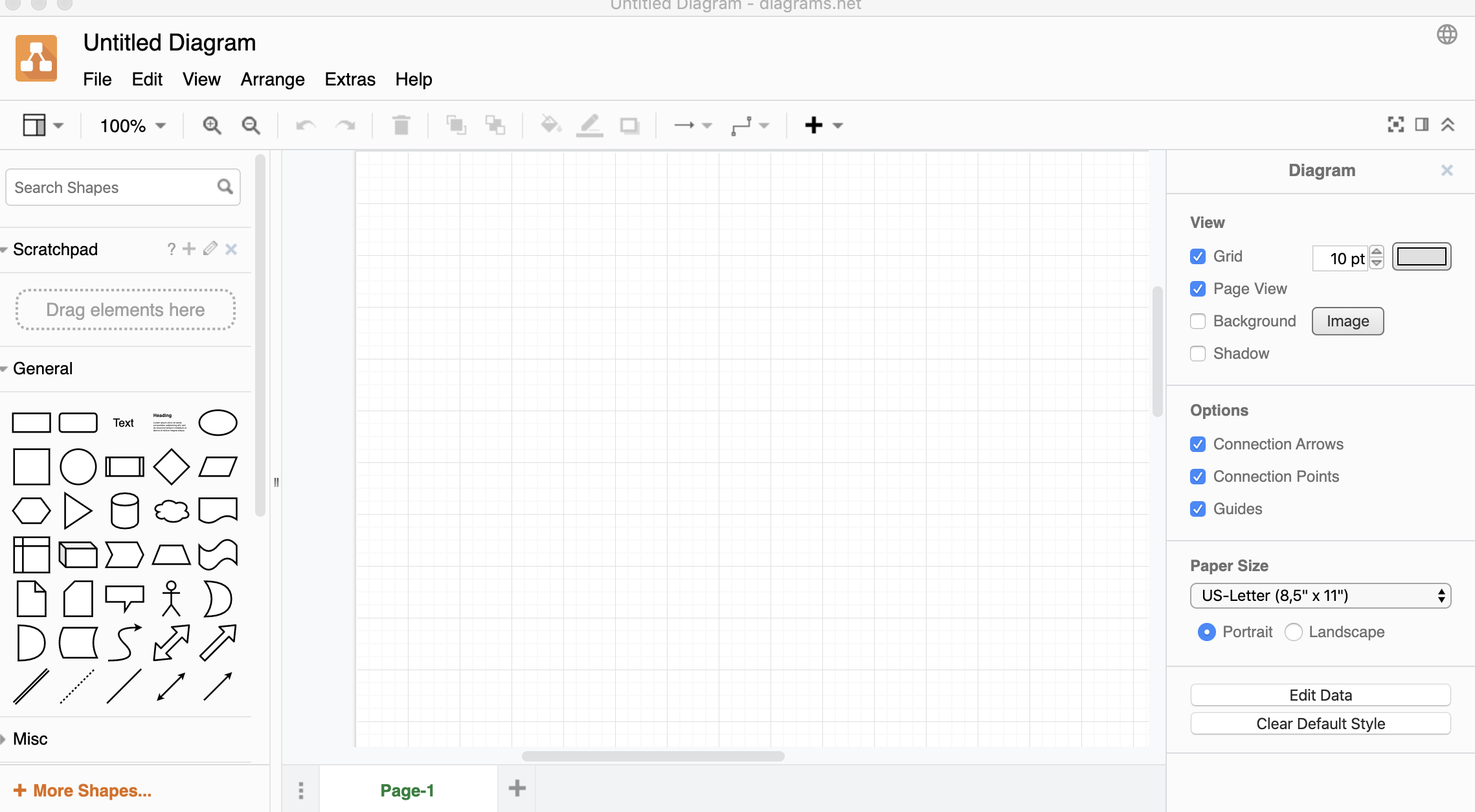Screen dimensions: 1475x812
Task: Open the Paper Size US-Letter dropdown
Action: (1320, 596)
